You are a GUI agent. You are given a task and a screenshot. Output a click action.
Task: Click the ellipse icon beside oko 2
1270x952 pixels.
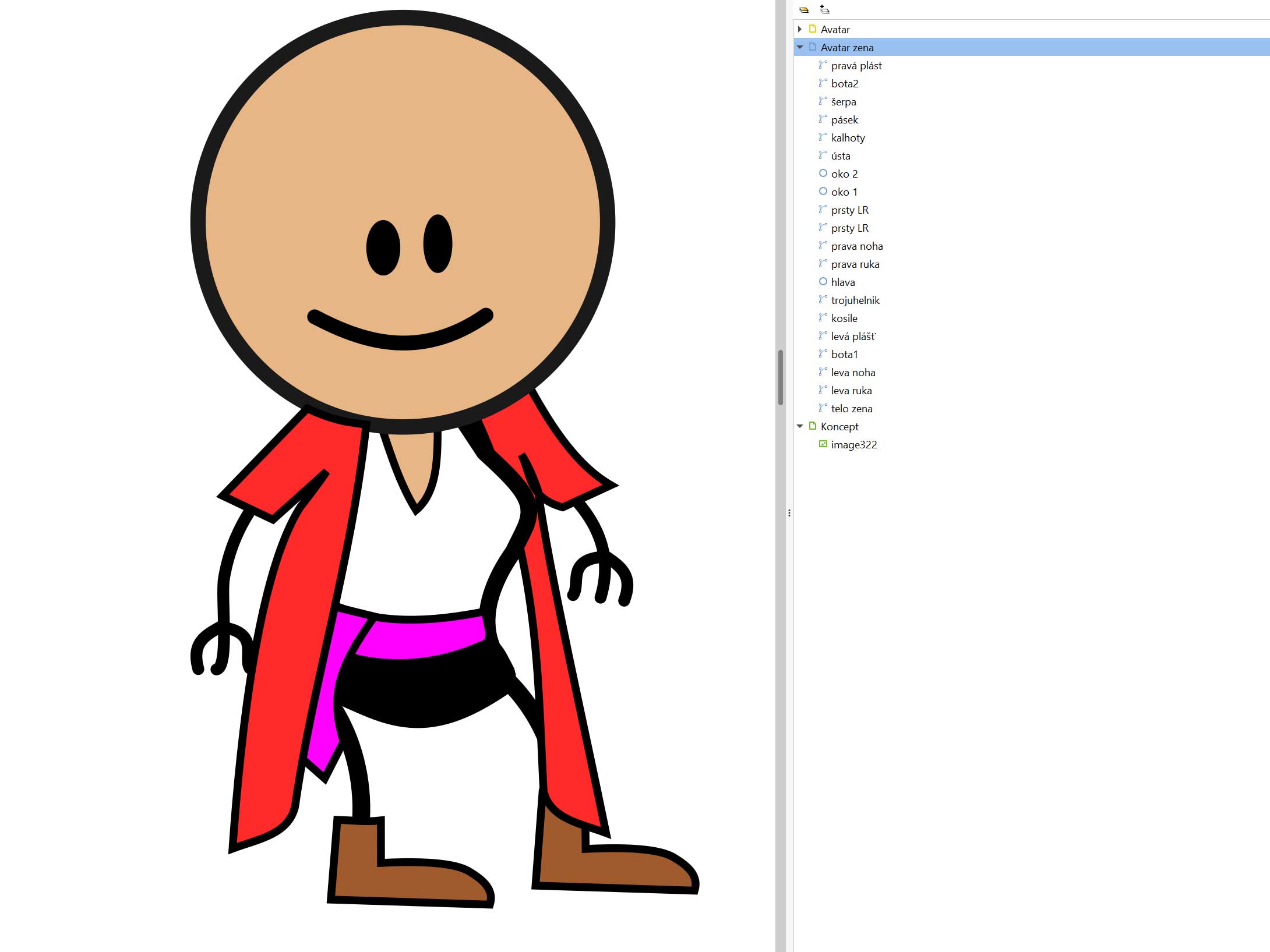click(x=823, y=174)
